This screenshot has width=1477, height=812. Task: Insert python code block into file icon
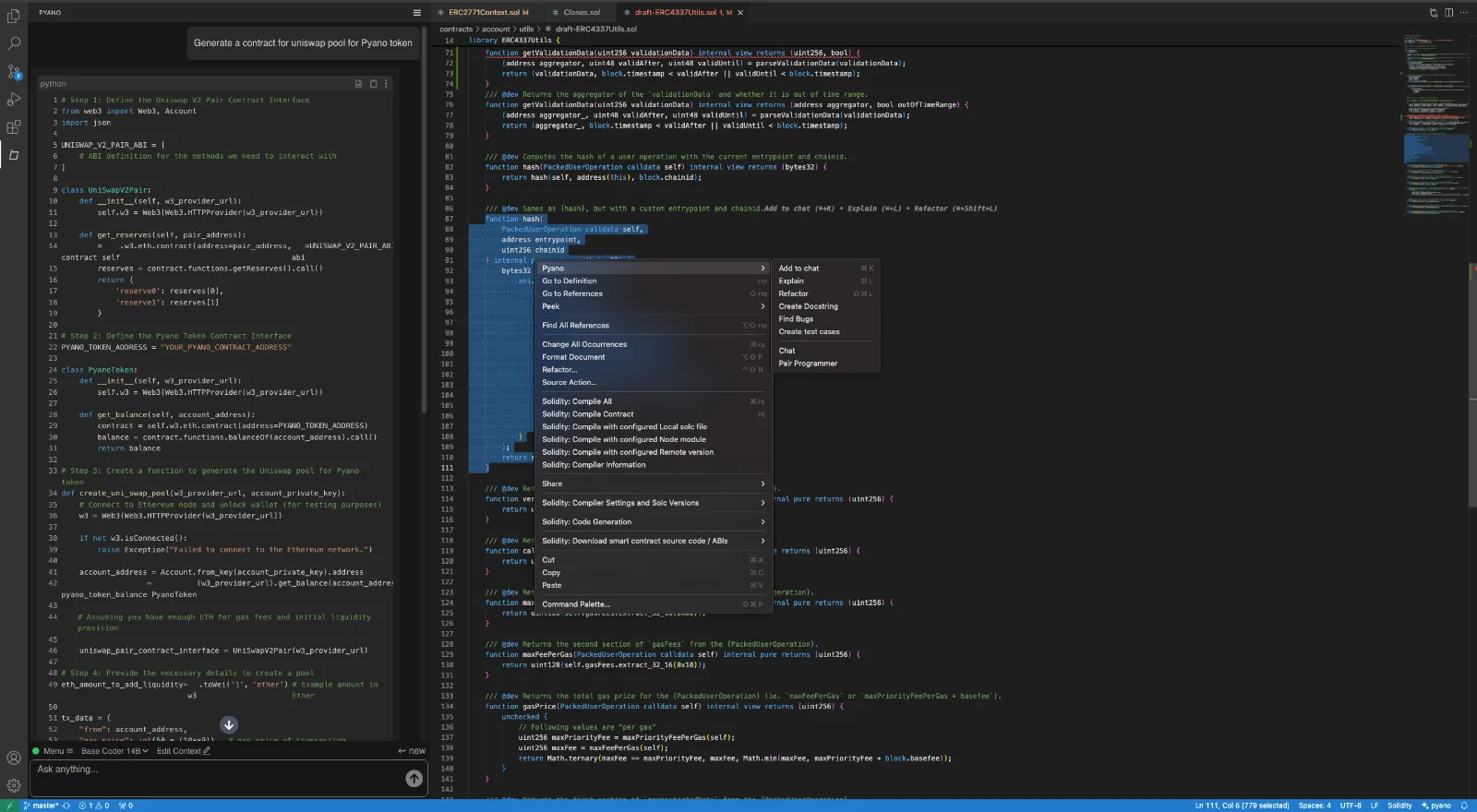tap(358, 84)
